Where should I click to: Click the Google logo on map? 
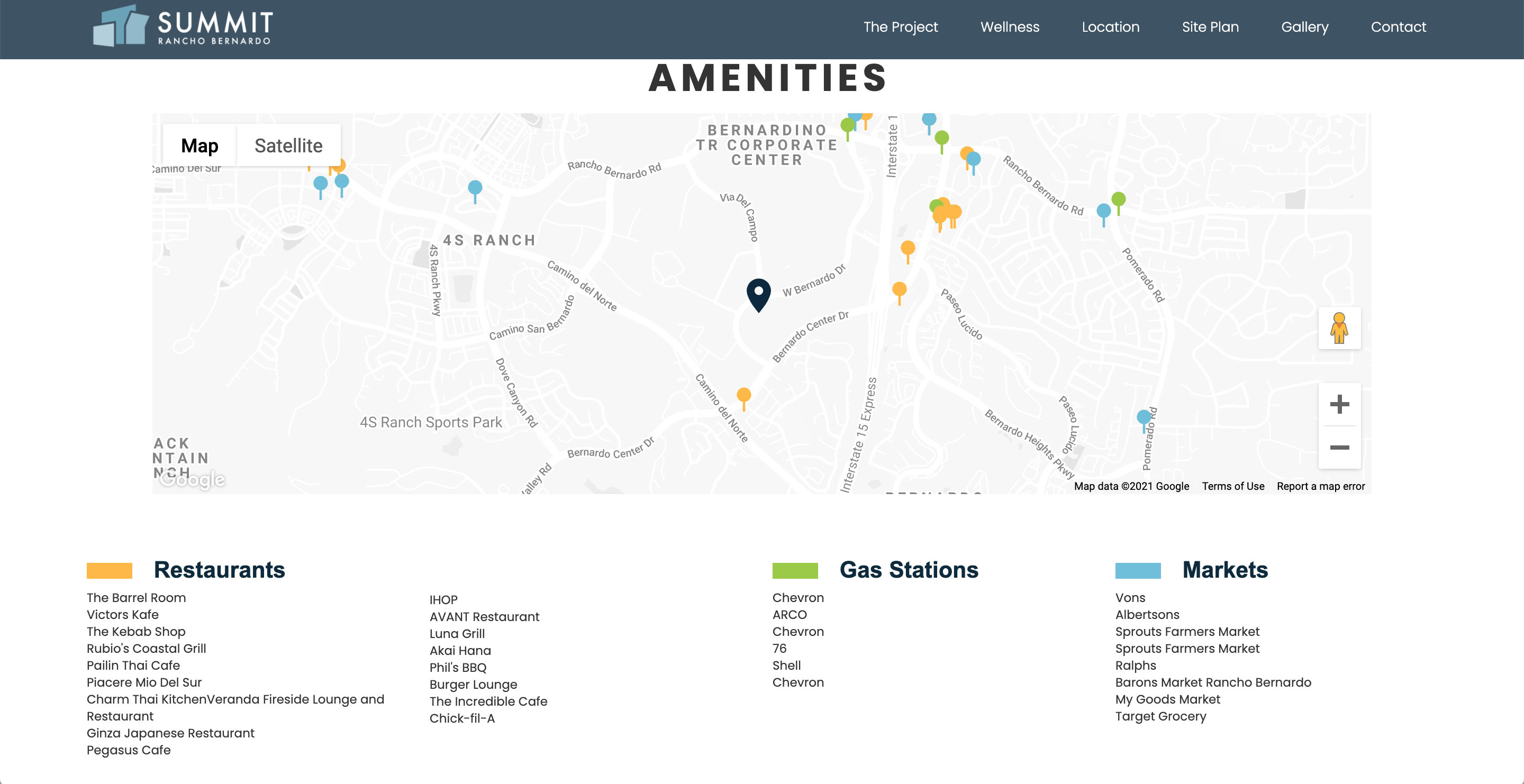[192, 479]
